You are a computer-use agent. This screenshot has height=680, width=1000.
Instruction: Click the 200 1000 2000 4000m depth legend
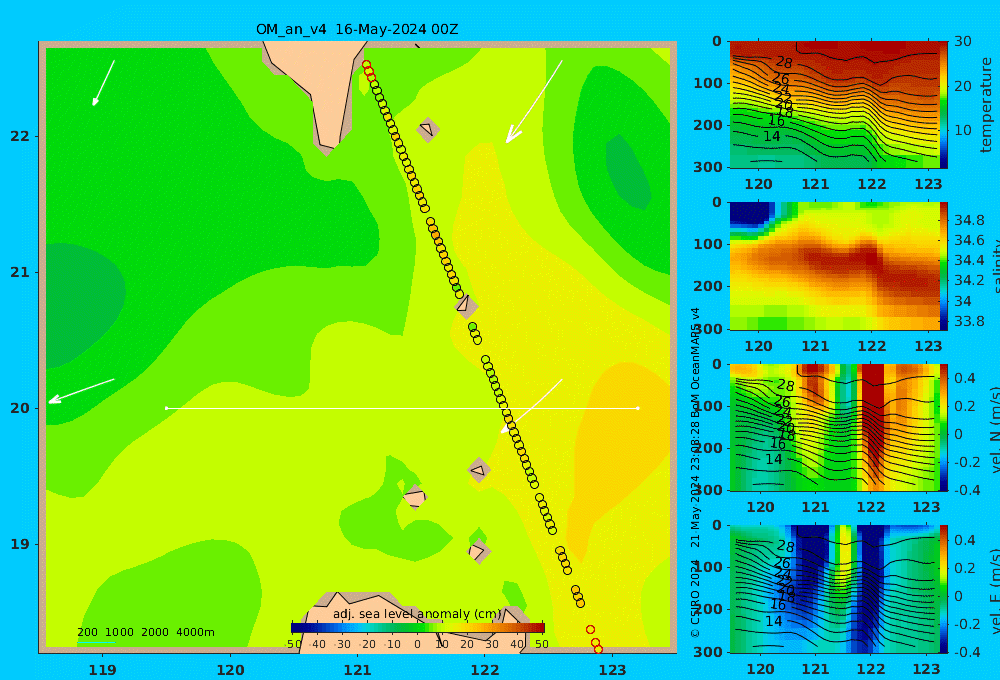[146, 632]
